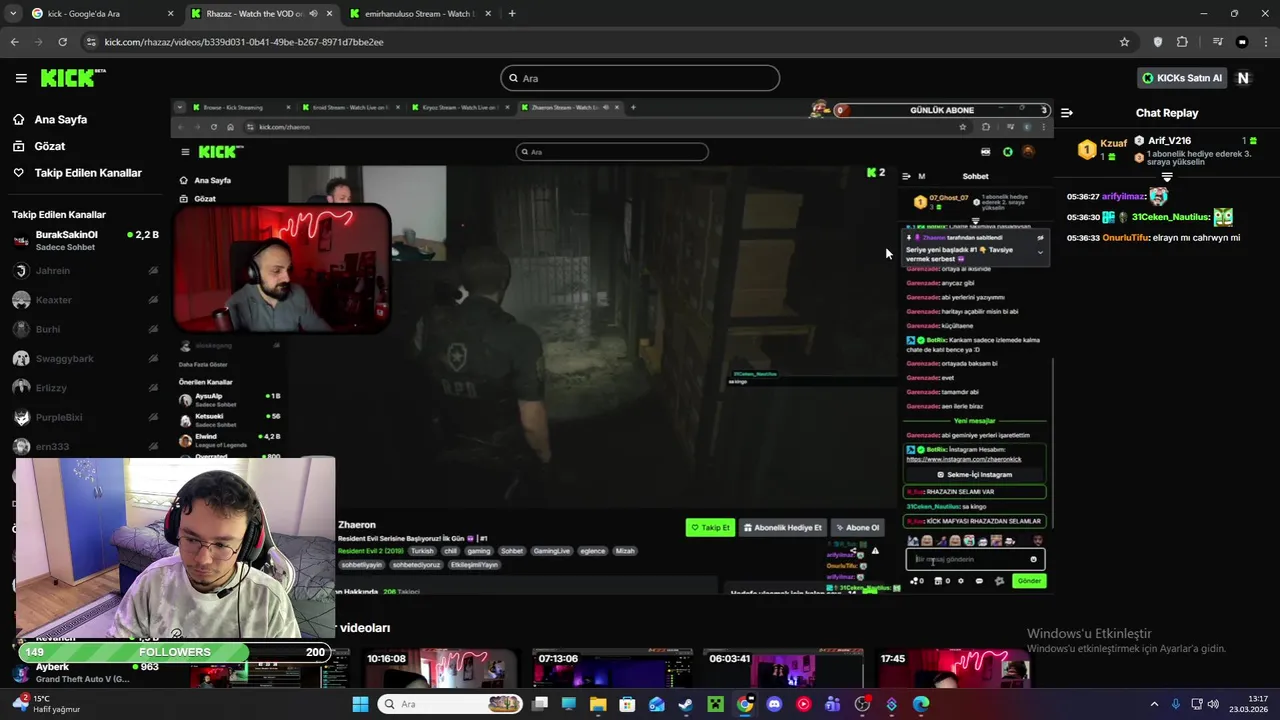The height and width of the screenshot is (720, 1280).
Task: Click the Abone Ol button in the video
Action: (858, 528)
